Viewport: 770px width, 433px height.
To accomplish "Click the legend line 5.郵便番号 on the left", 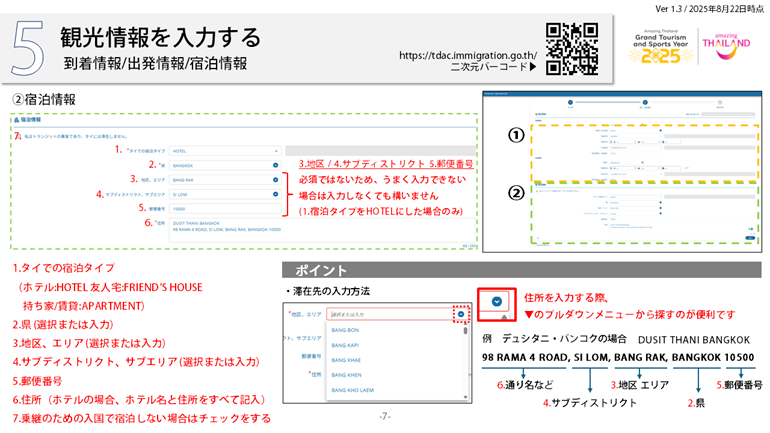I will [37, 381].
